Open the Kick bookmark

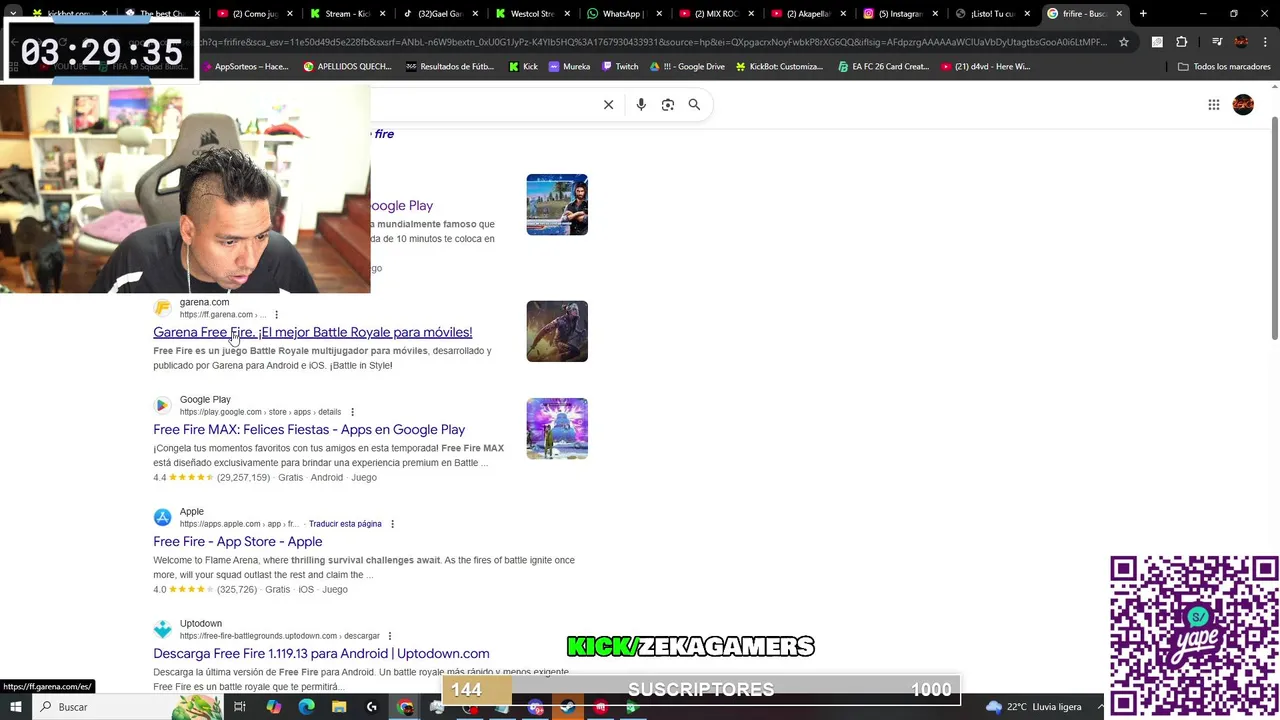[x=523, y=66]
